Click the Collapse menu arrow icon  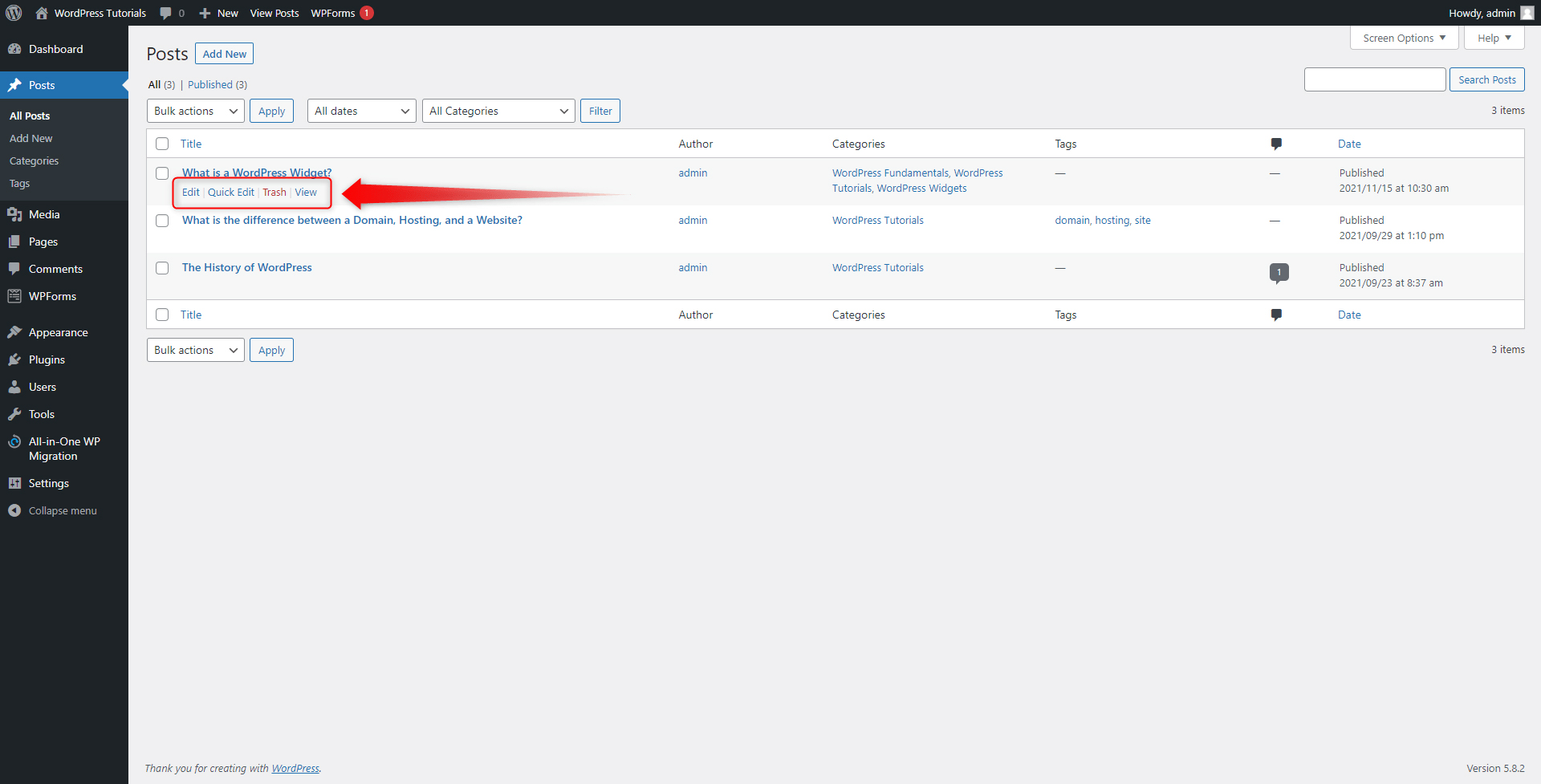pyautogui.click(x=14, y=510)
